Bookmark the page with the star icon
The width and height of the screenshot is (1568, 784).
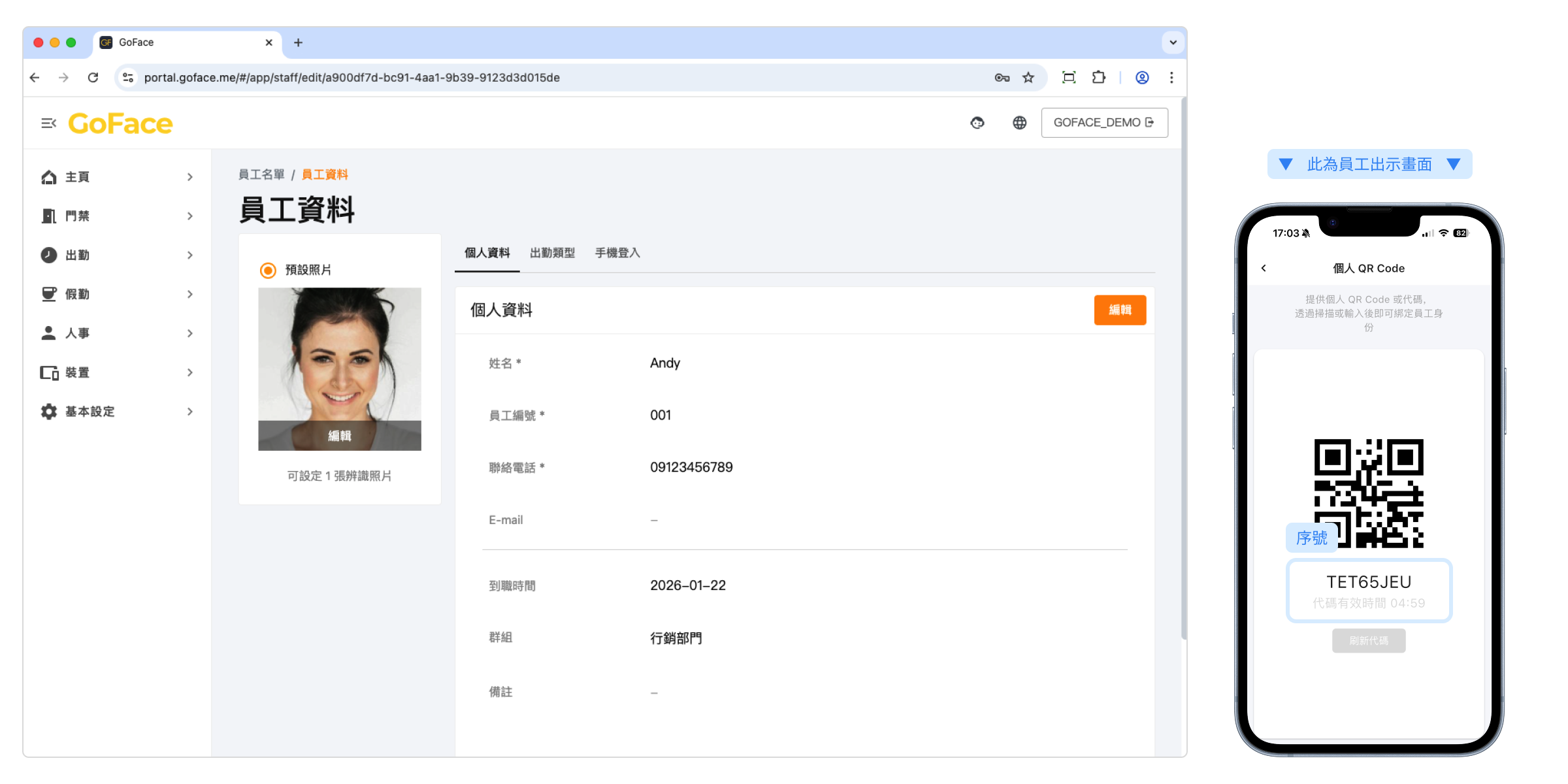point(1028,78)
